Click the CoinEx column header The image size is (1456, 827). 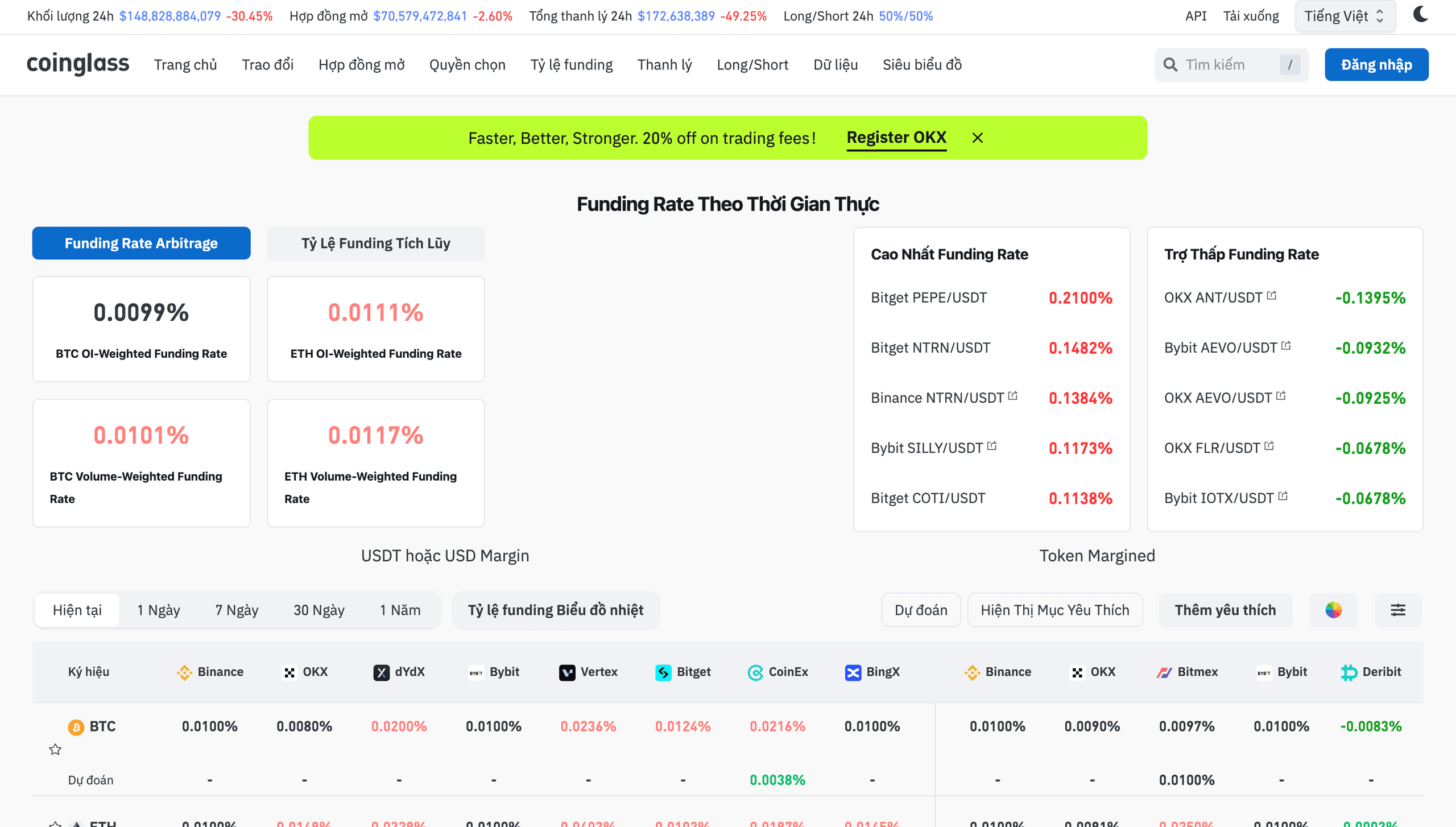[x=777, y=672]
